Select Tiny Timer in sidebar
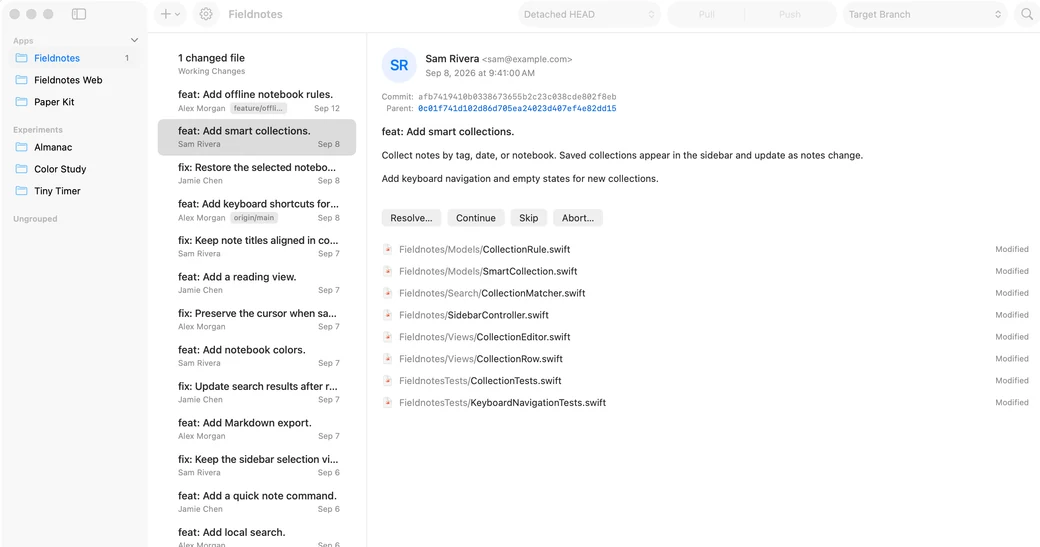The image size is (1040, 547). pyautogui.click(x=74, y=191)
